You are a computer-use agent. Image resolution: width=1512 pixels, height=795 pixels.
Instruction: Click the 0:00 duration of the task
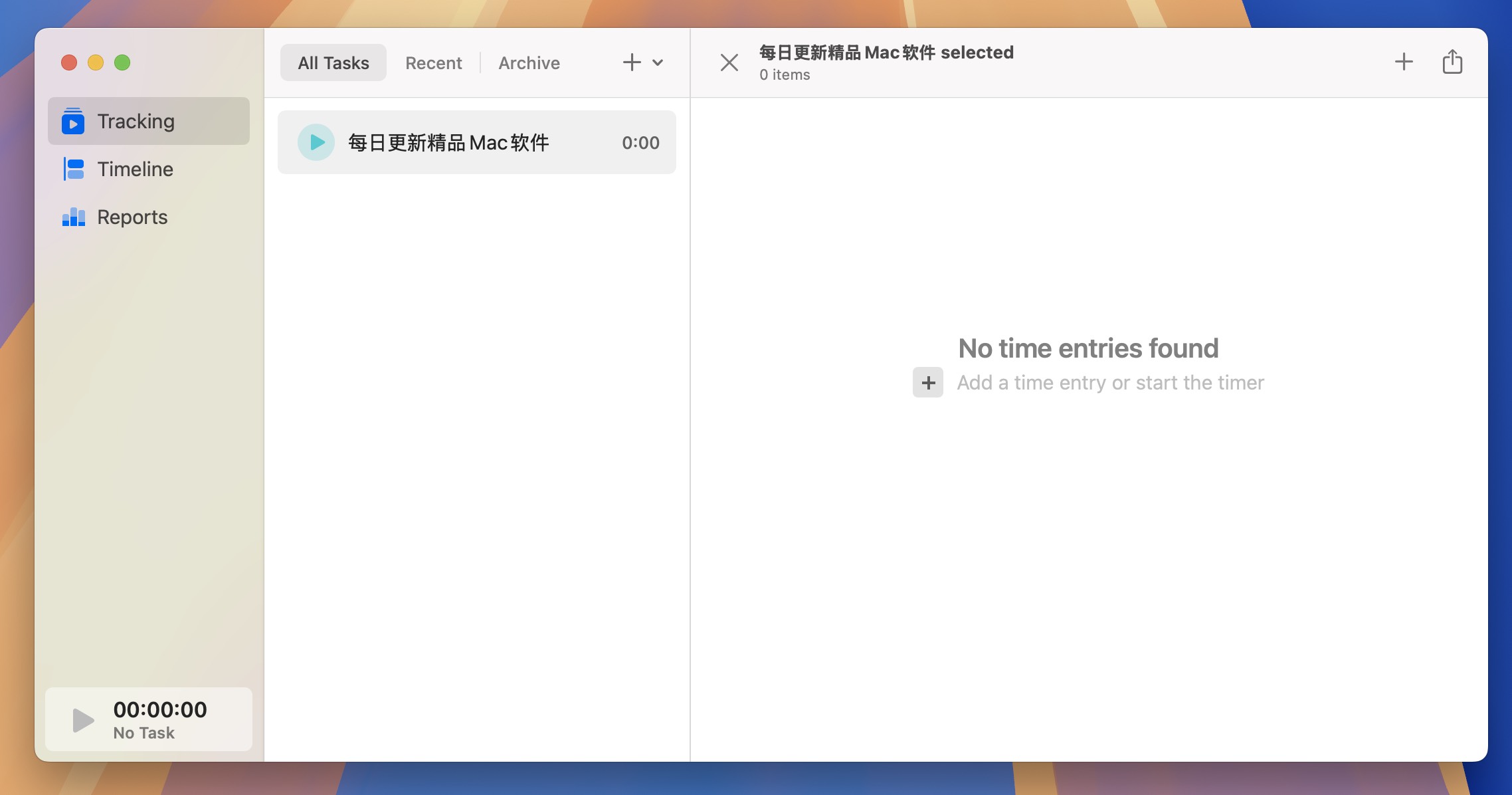click(641, 142)
